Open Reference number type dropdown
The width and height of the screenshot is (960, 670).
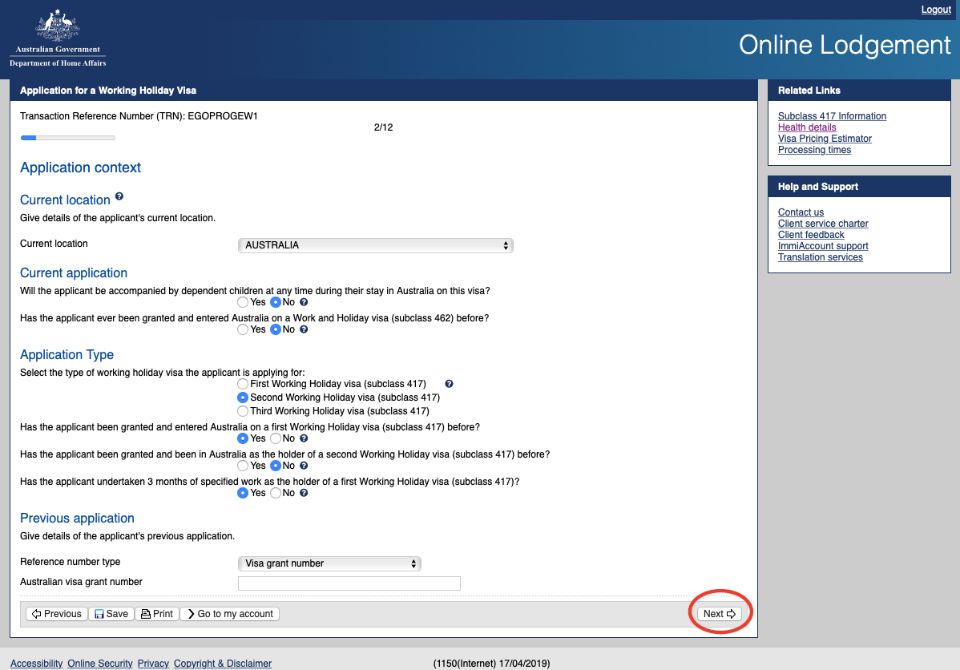tap(329, 563)
